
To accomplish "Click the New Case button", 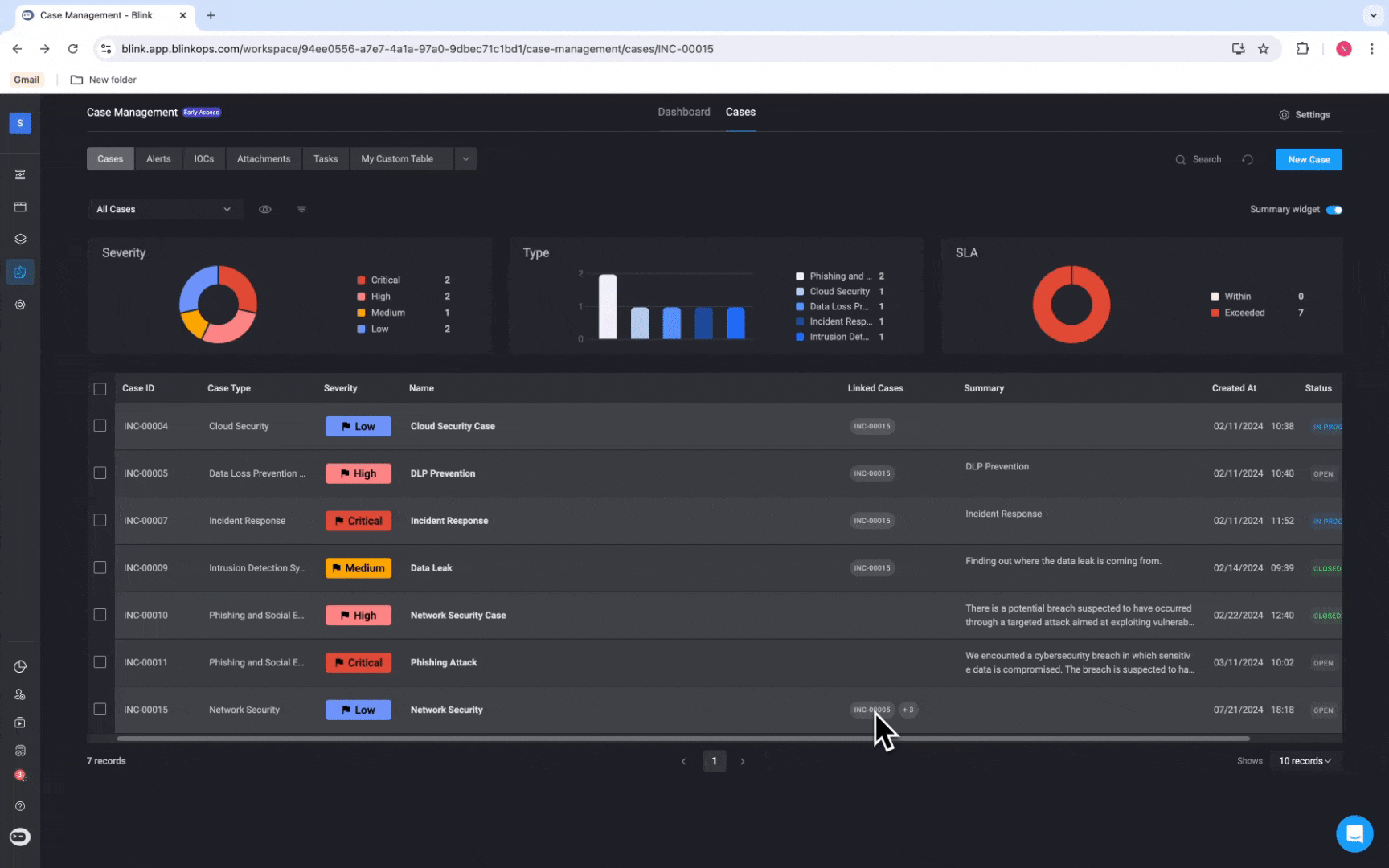I will click(1309, 159).
